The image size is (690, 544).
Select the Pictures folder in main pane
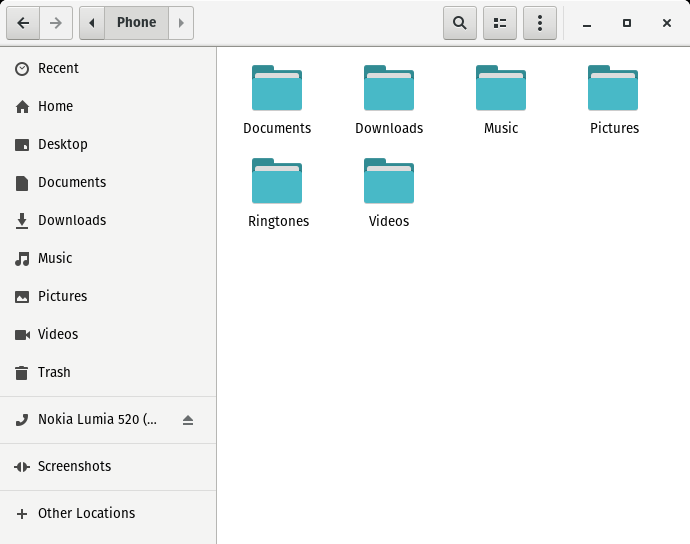[613, 90]
